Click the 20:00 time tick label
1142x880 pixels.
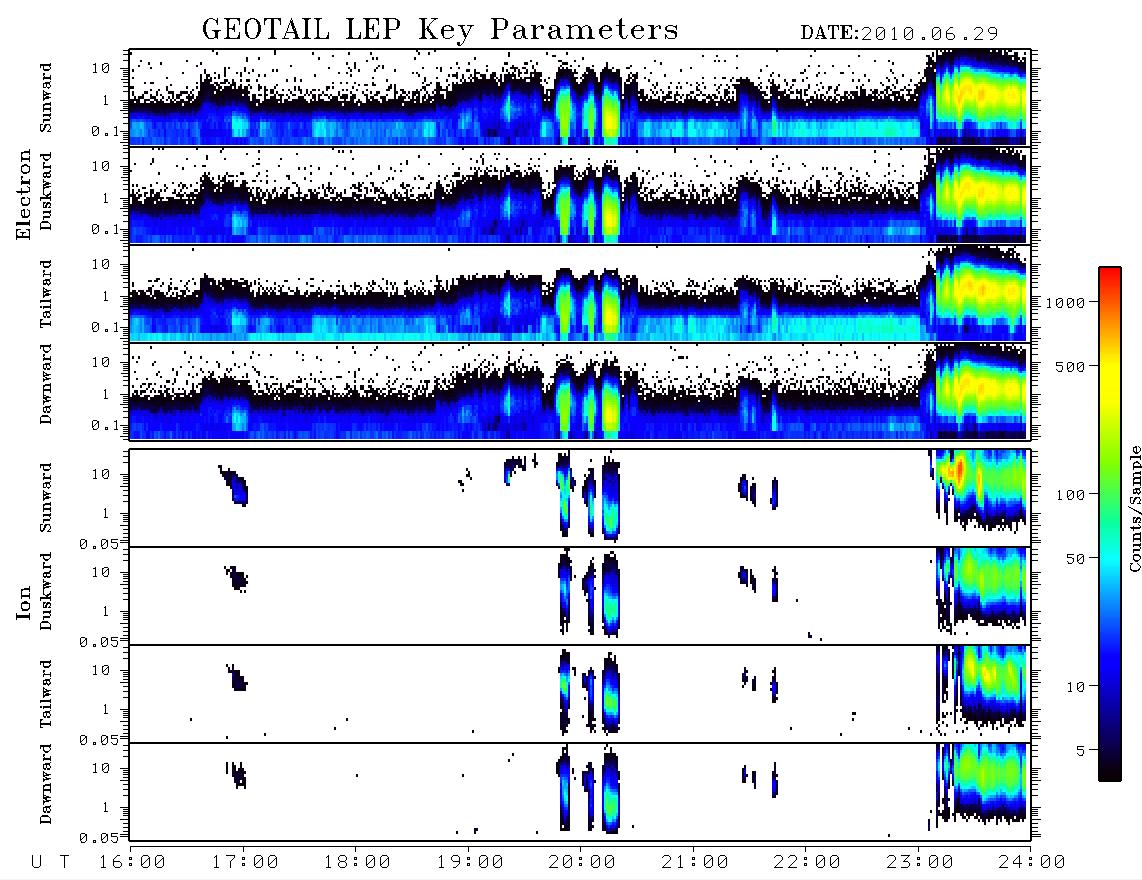[x=582, y=862]
